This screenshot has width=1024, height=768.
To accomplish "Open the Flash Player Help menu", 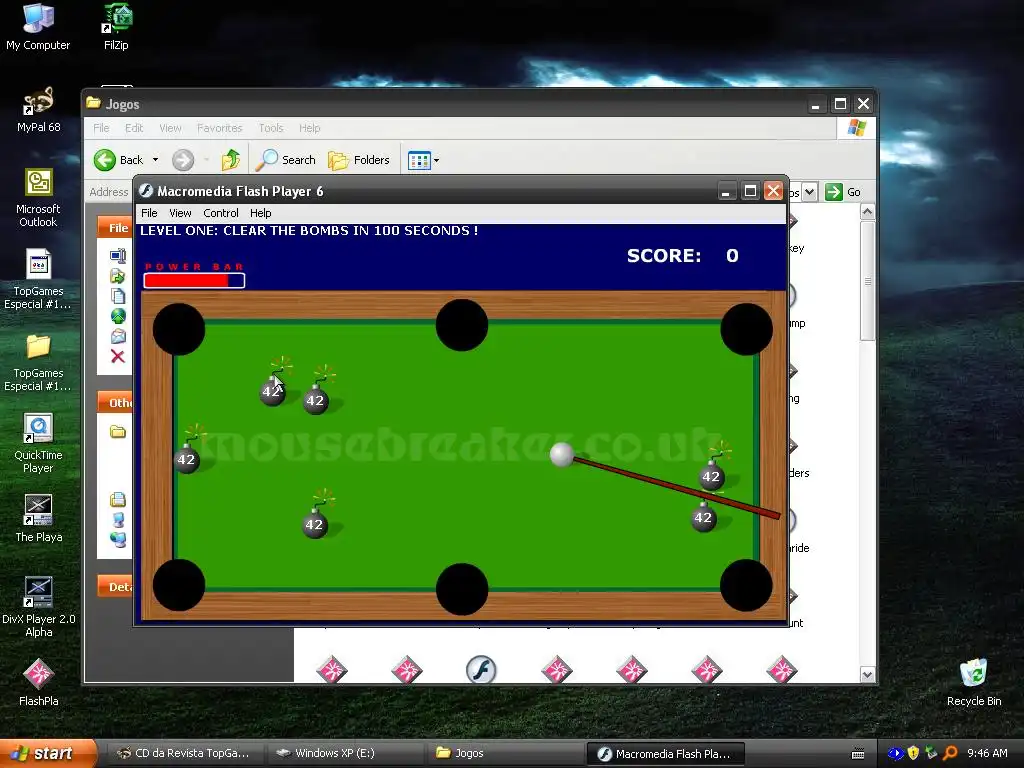I will 261,213.
